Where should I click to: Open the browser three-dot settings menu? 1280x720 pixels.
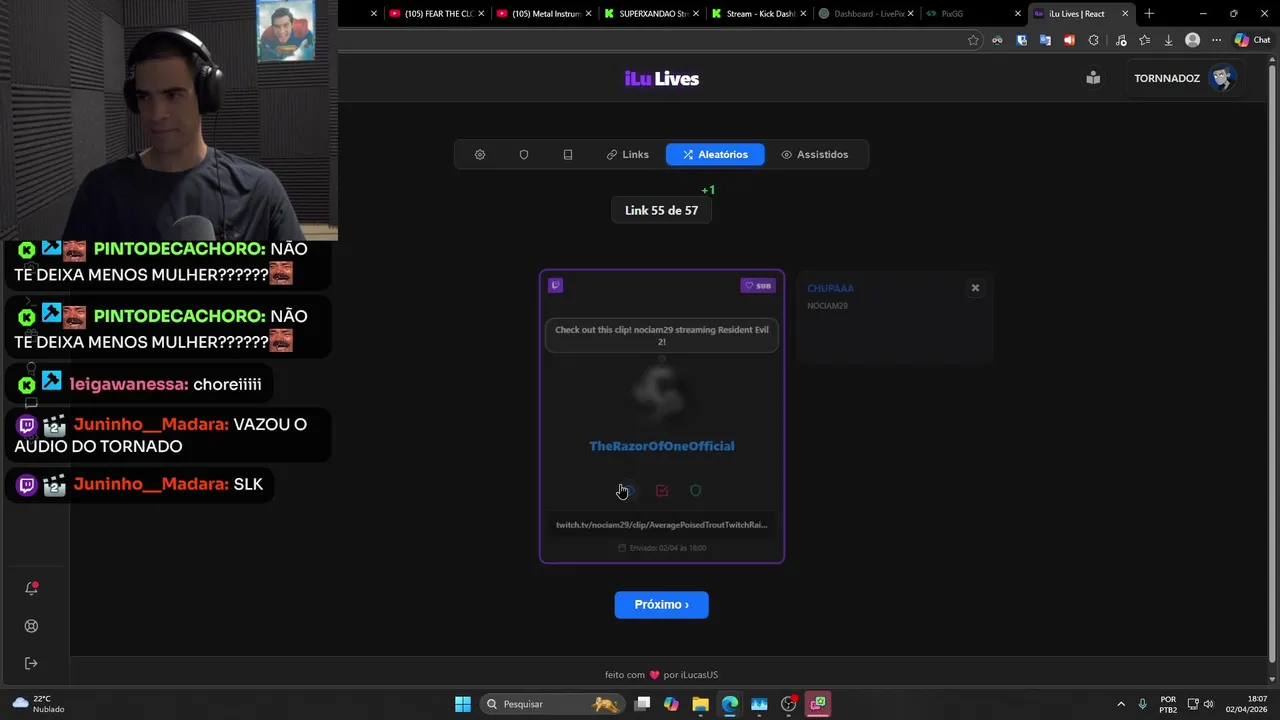pyautogui.click(x=1216, y=40)
